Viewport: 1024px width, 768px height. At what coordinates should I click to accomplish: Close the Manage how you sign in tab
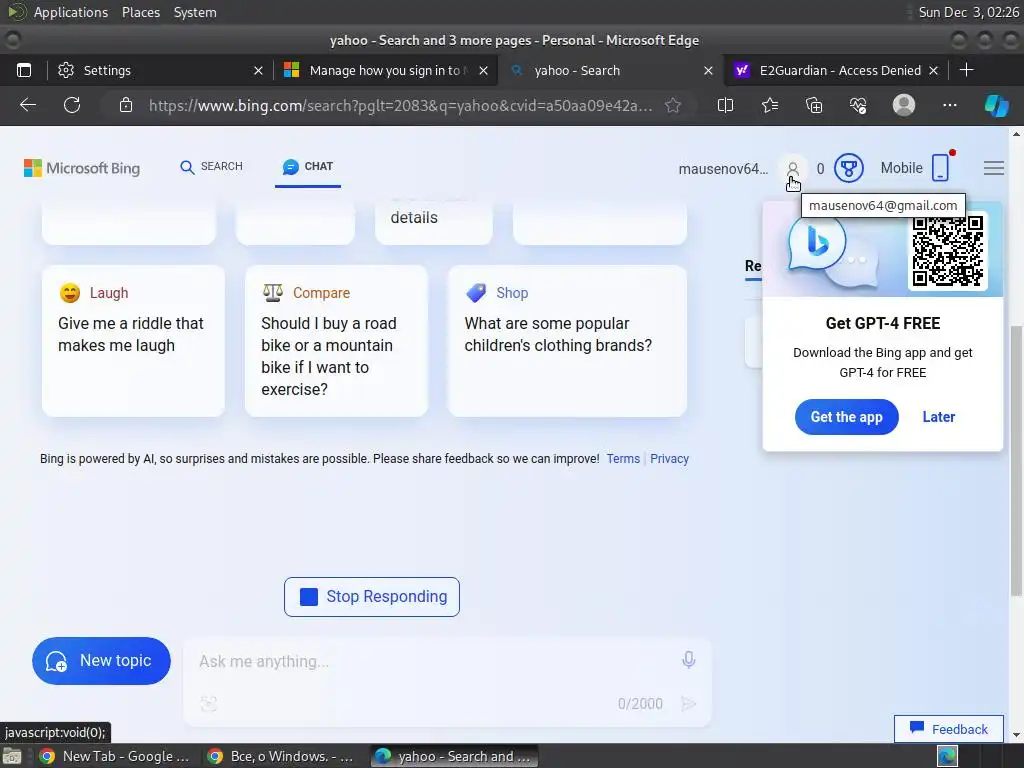click(483, 71)
